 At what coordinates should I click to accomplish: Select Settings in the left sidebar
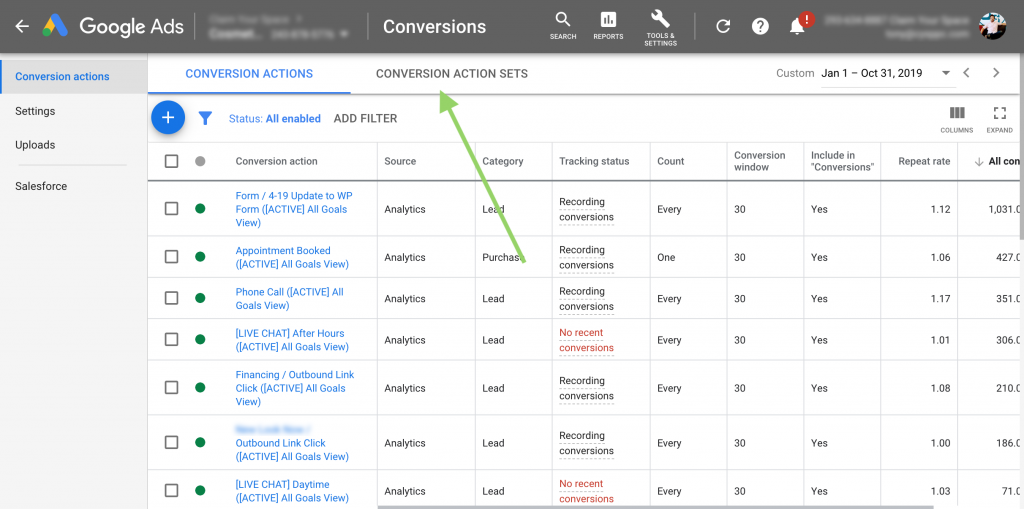pyautogui.click(x=35, y=111)
